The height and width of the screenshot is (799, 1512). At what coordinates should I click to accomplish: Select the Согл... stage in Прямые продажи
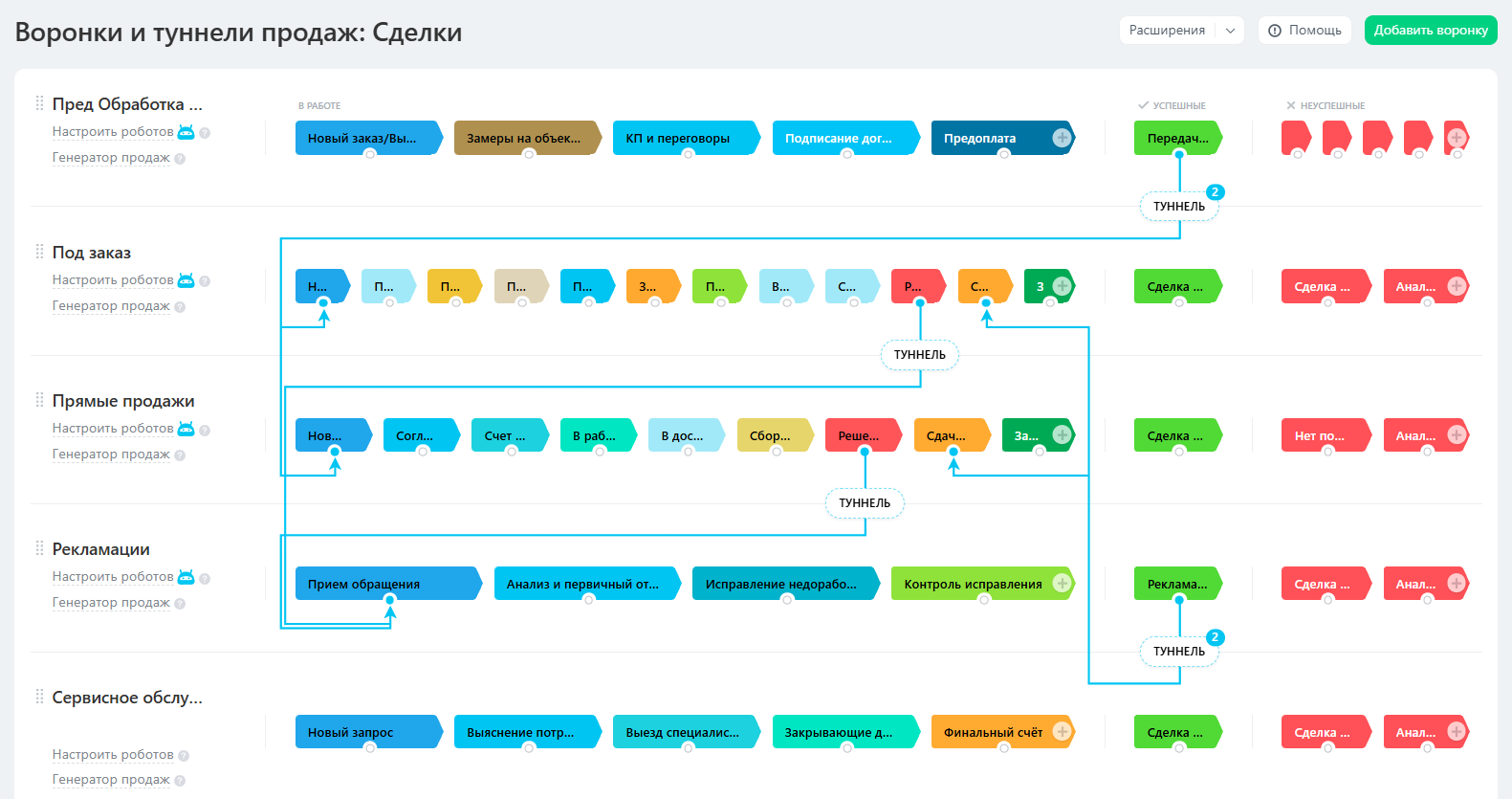(x=422, y=435)
